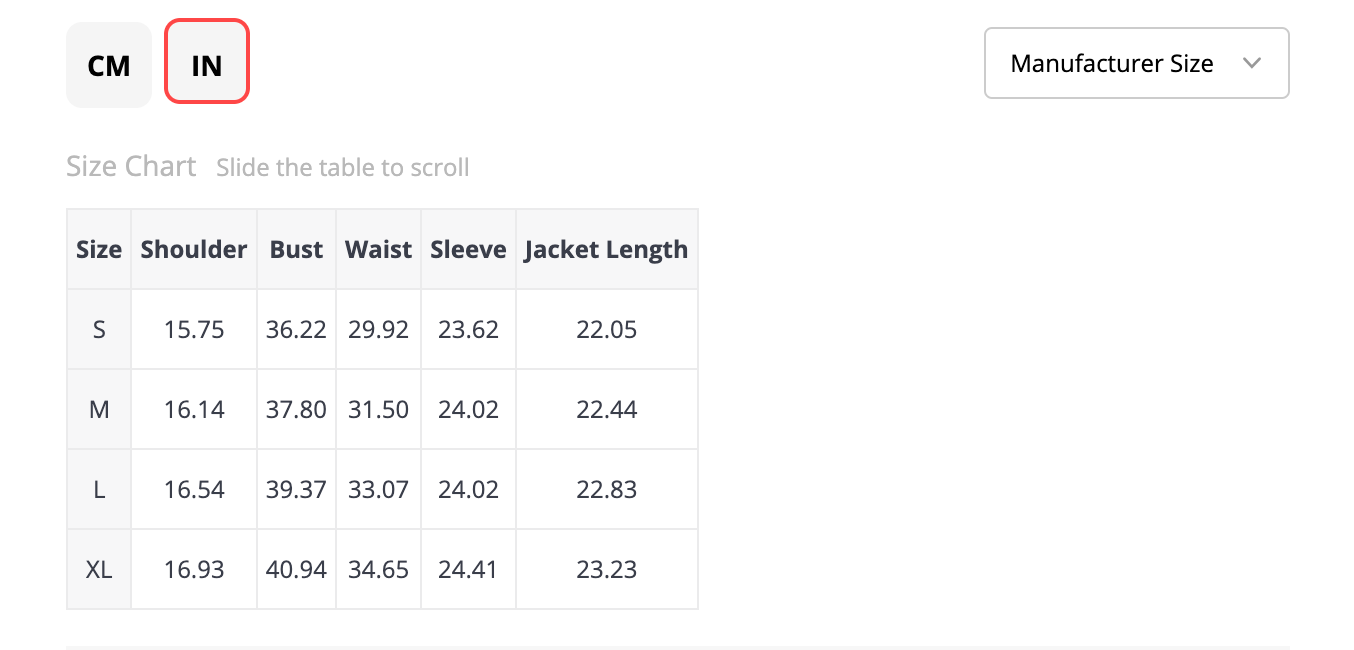The width and height of the screenshot is (1354, 650).
Task: Click the S shoulder value 15.75
Action: tap(194, 329)
